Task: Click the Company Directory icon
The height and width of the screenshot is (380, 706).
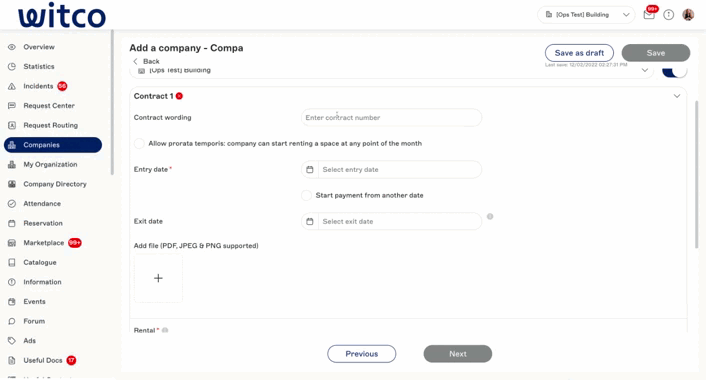Action: (x=12, y=184)
